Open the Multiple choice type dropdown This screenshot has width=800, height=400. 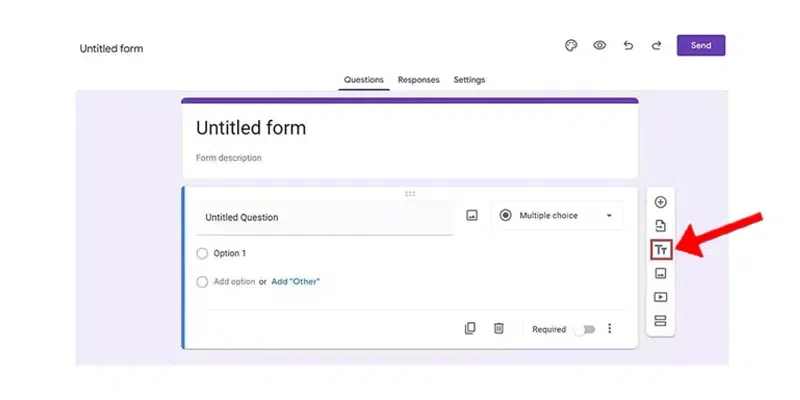point(556,215)
